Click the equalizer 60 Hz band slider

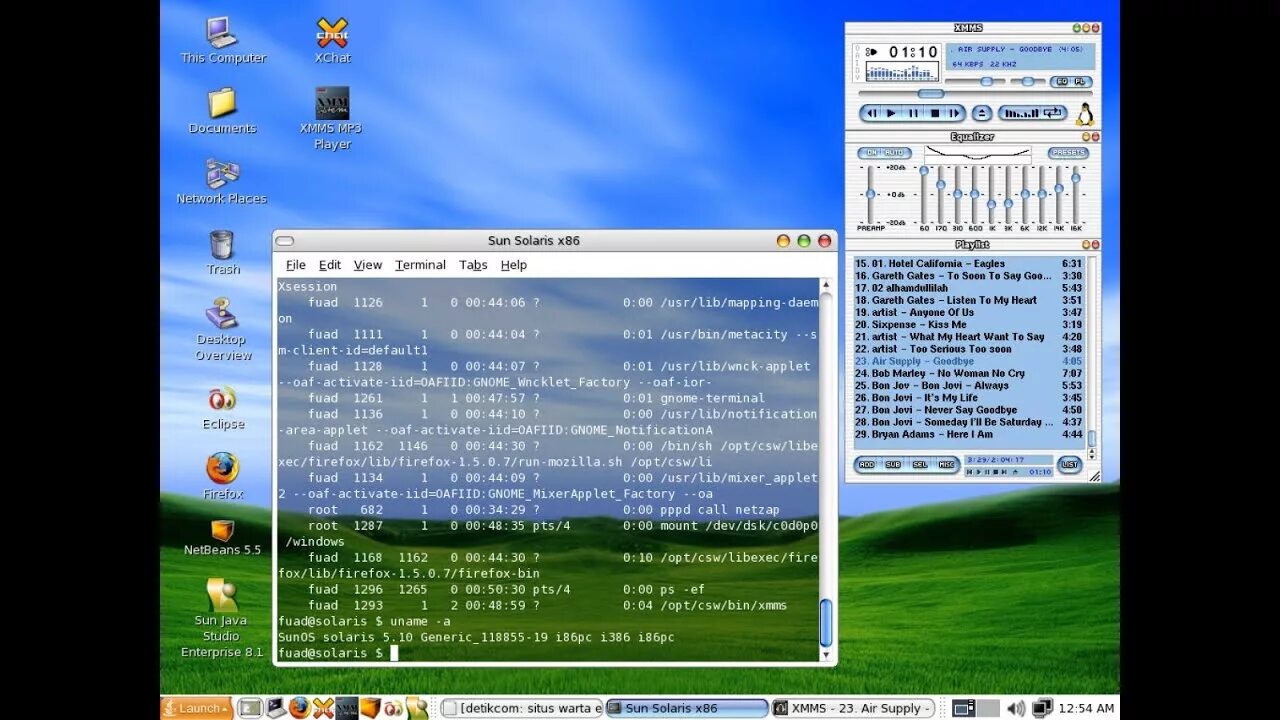click(924, 195)
